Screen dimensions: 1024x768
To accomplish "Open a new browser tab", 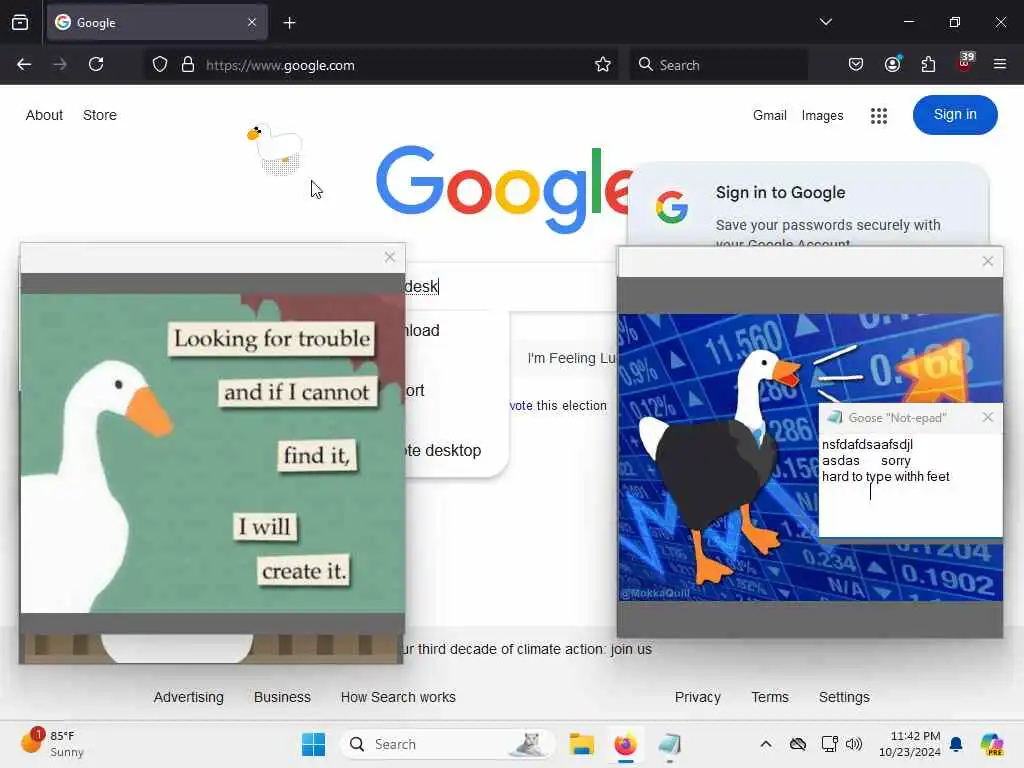I will [x=289, y=23].
